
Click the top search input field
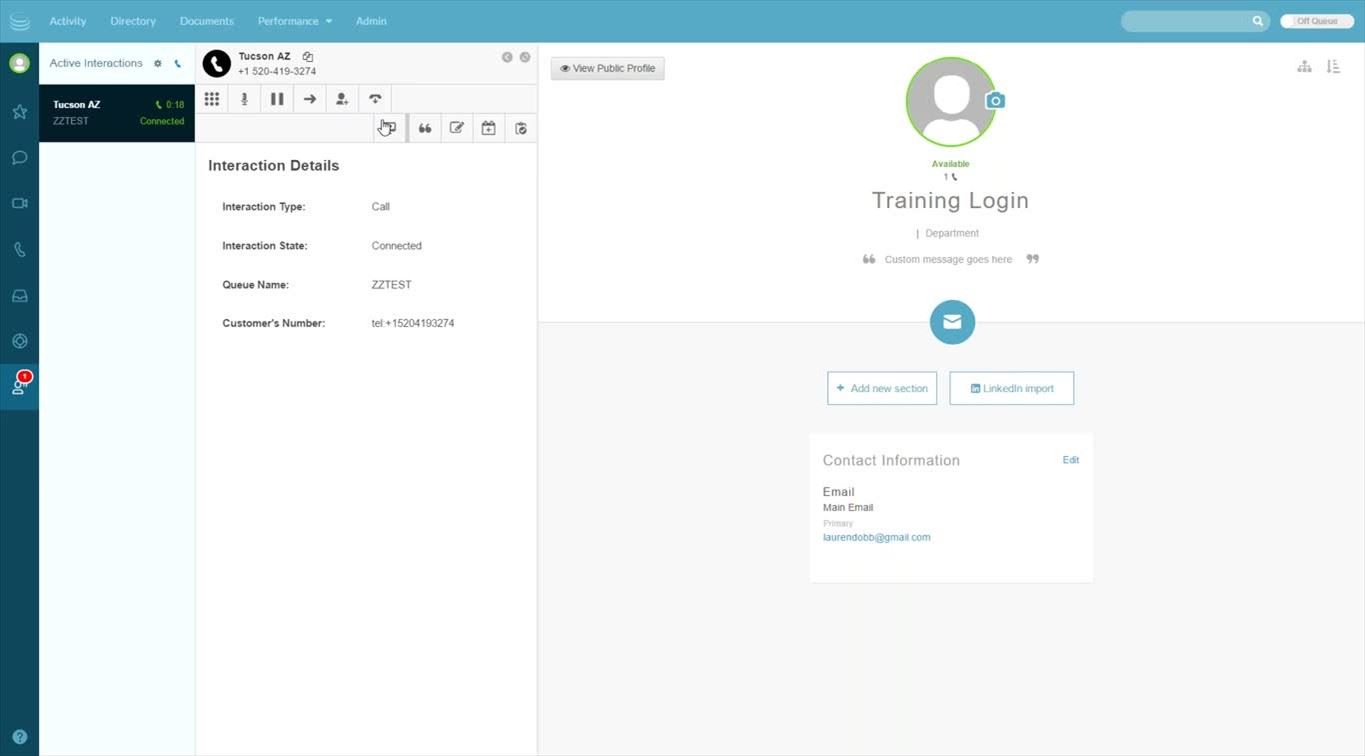click(x=1187, y=21)
